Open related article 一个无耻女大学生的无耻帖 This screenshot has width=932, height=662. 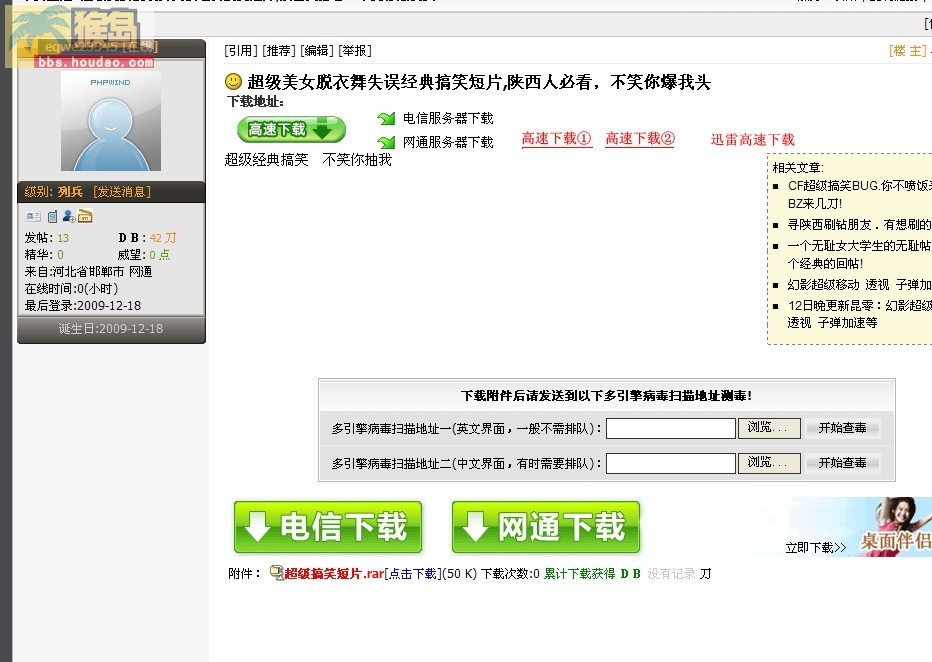pos(859,254)
